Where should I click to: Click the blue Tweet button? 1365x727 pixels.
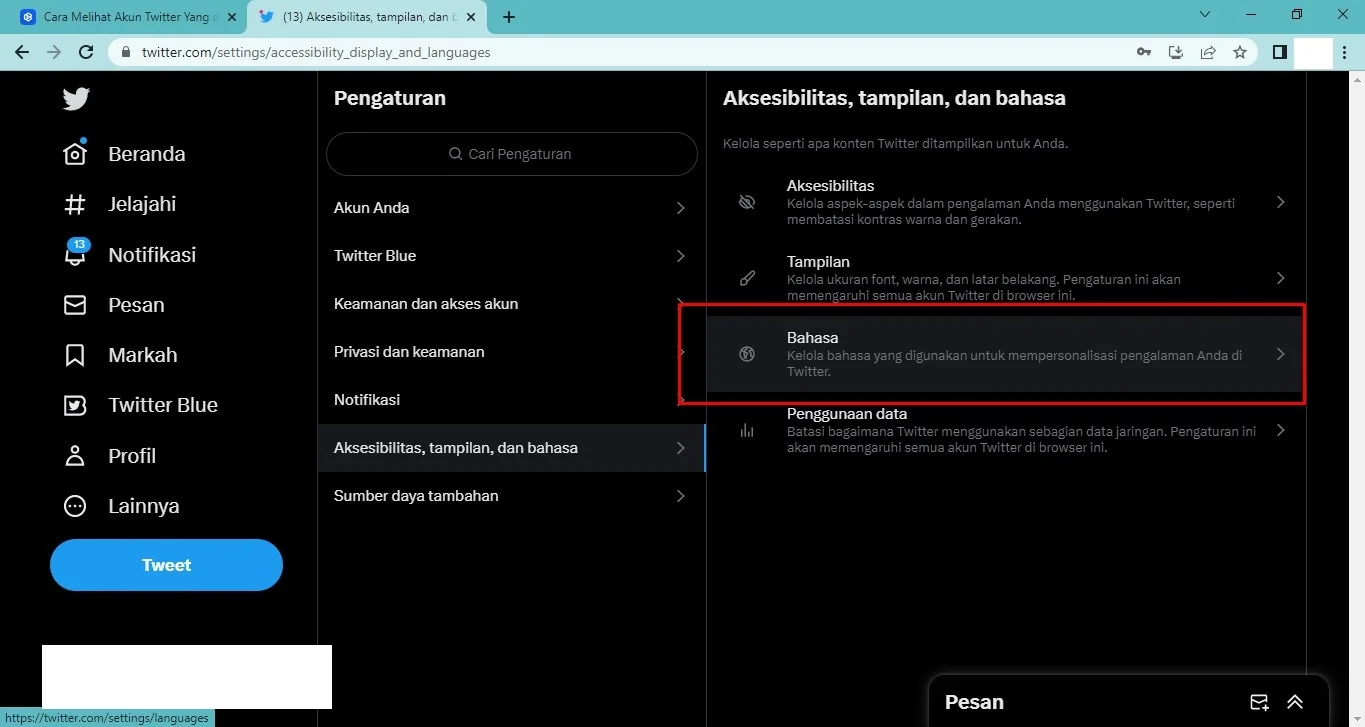click(x=166, y=565)
